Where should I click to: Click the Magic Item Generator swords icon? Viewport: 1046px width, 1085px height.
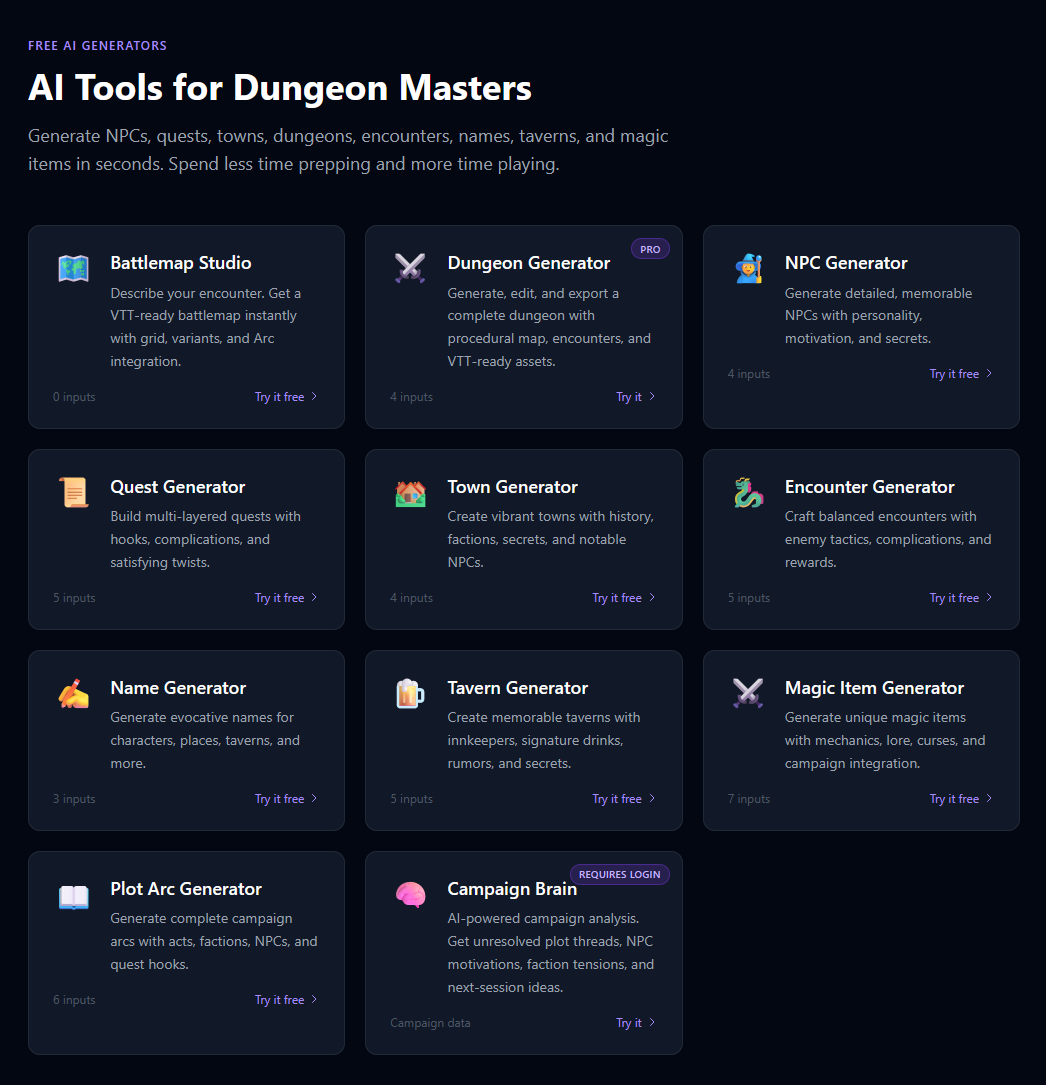(748, 693)
